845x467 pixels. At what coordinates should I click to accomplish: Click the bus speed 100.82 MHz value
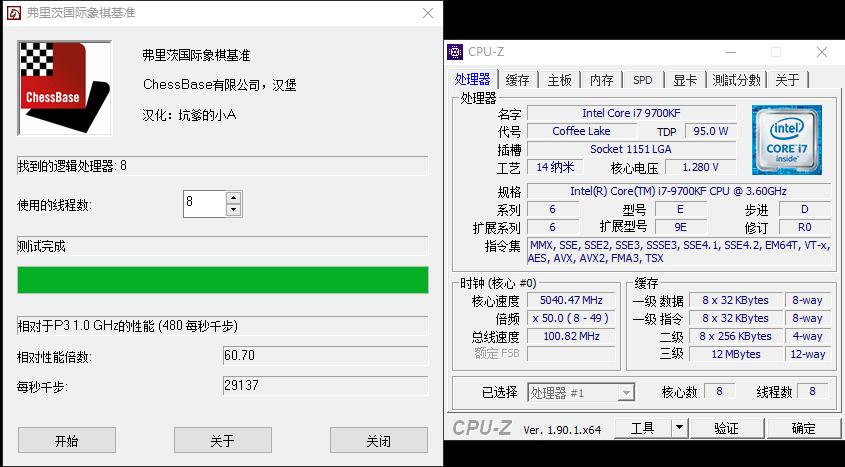click(571, 336)
